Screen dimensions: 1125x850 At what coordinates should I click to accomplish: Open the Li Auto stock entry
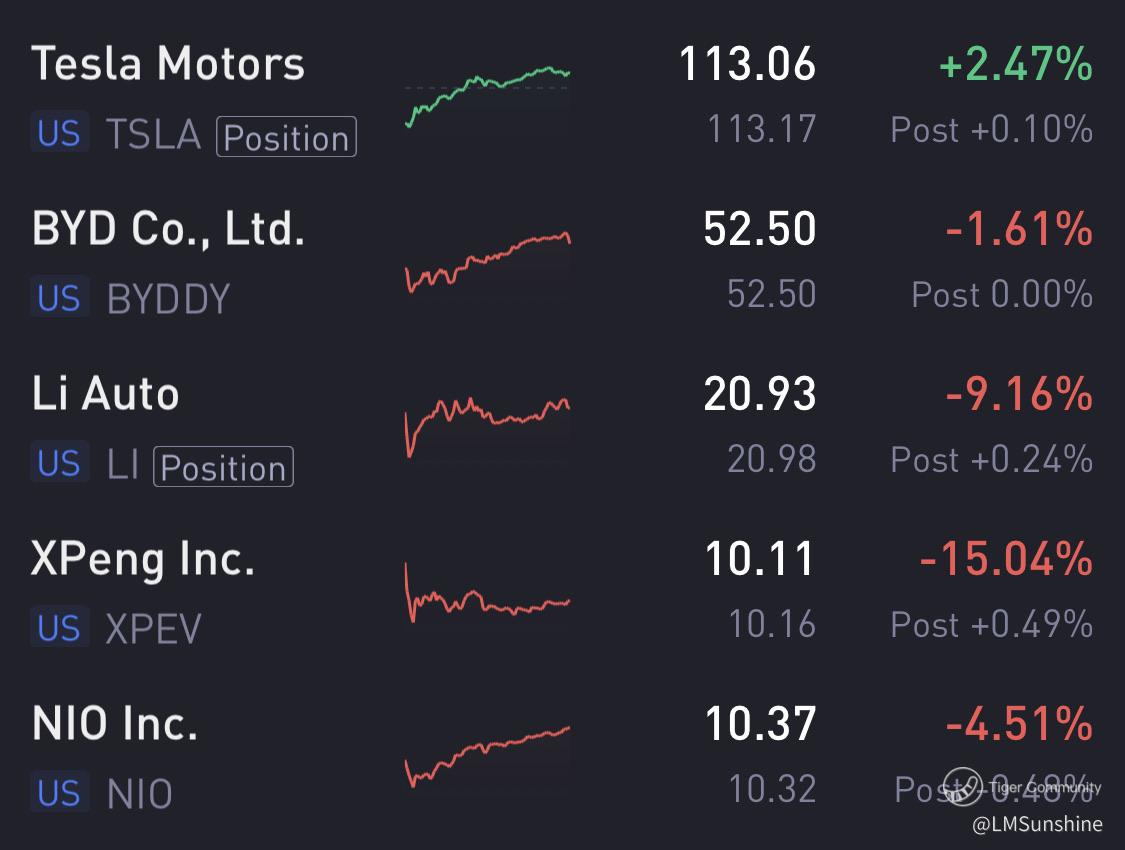click(106, 394)
